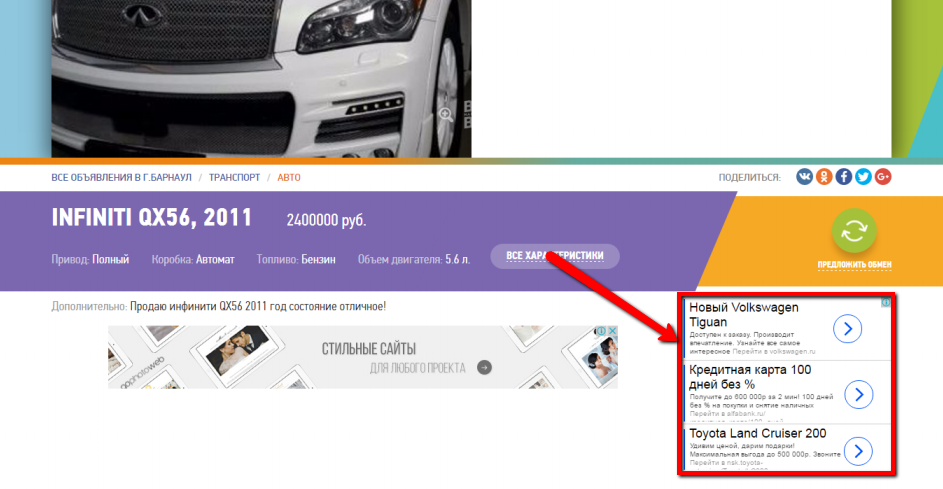Share listing on Google Plus icon
943x489 pixels.
tap(883, 176)
